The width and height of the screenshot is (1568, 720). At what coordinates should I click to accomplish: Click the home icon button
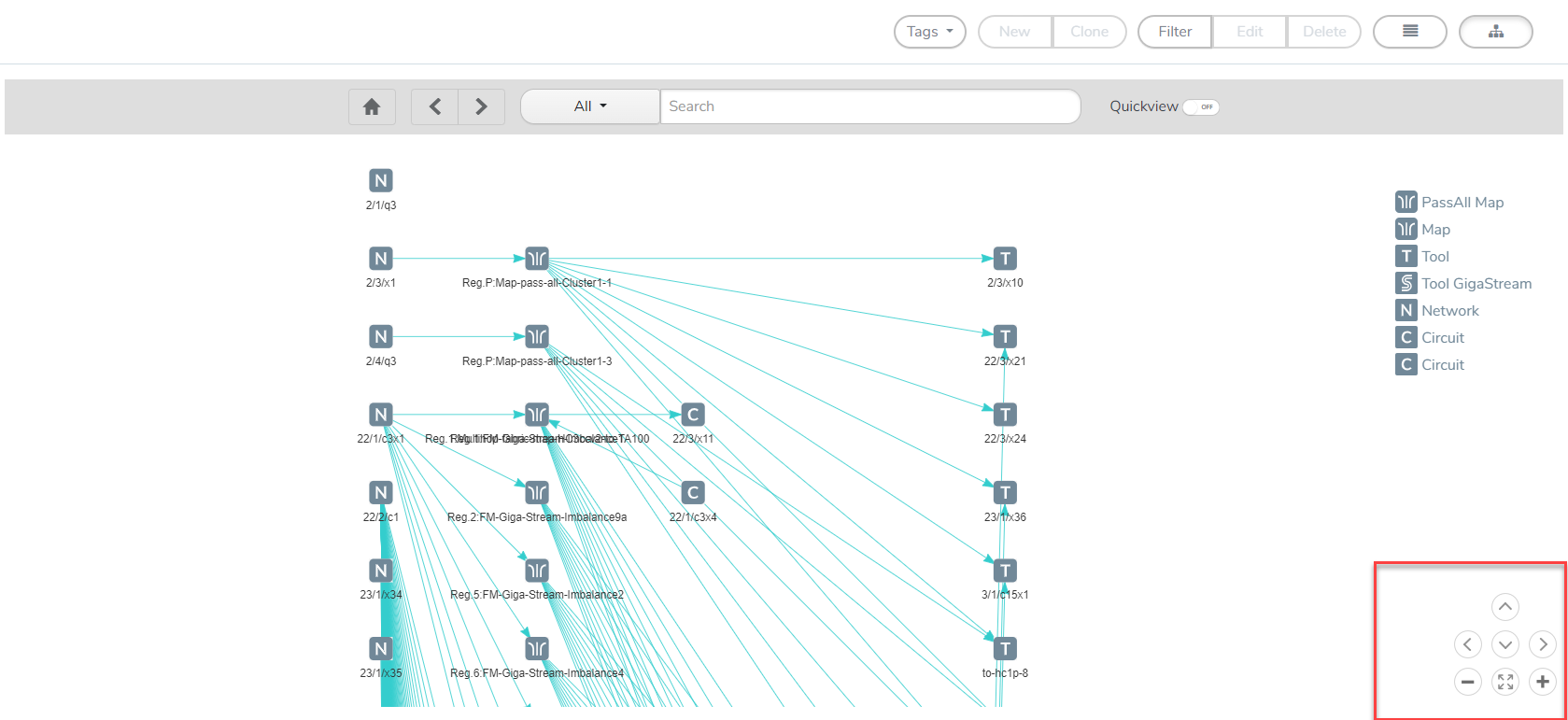pyautogui.click(x=372, y=106)
